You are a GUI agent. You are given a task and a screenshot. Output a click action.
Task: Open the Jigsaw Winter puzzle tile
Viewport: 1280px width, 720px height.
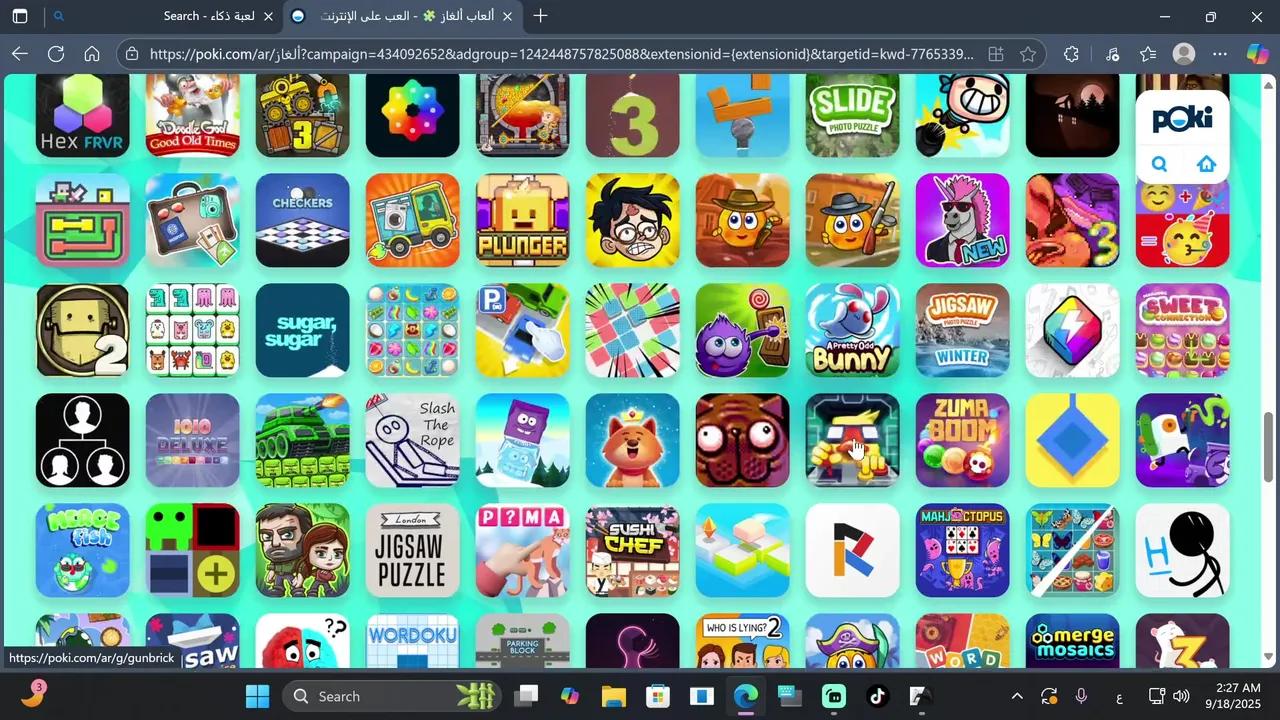pyautogui.click(x=962, y=330)
